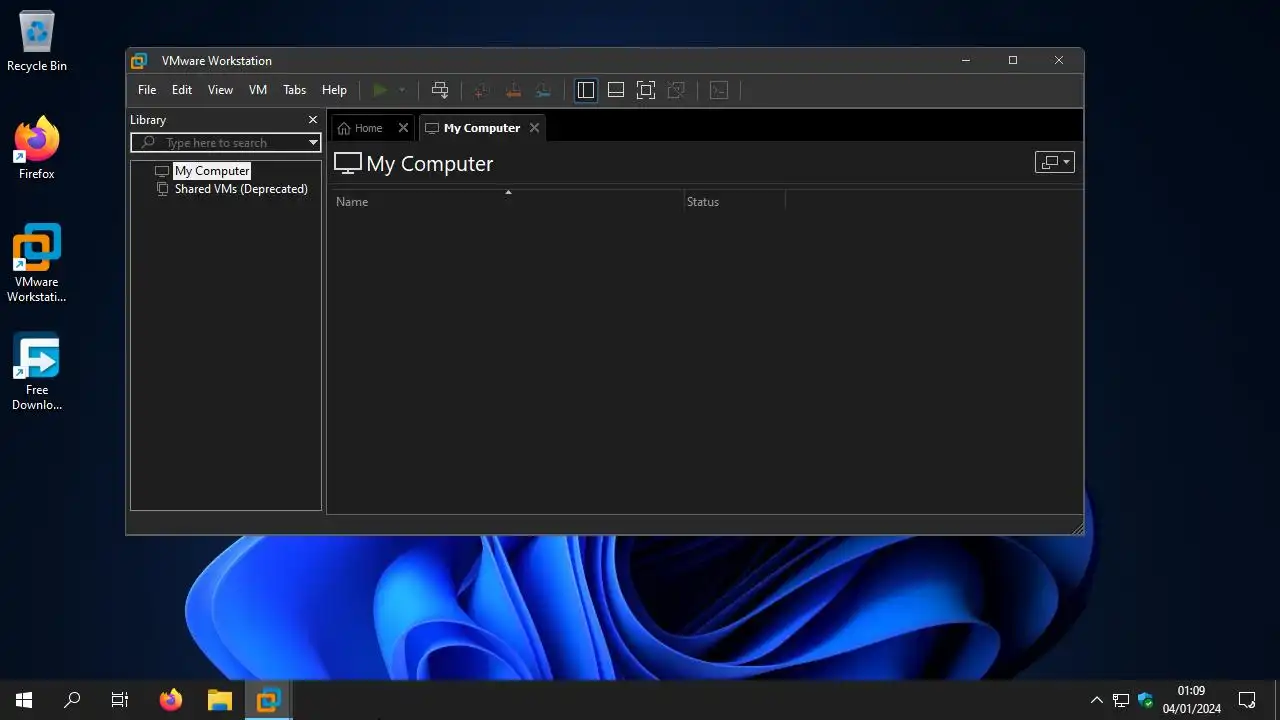
Task: Click the green Power On play button
Action: click(x=380, y=90)
